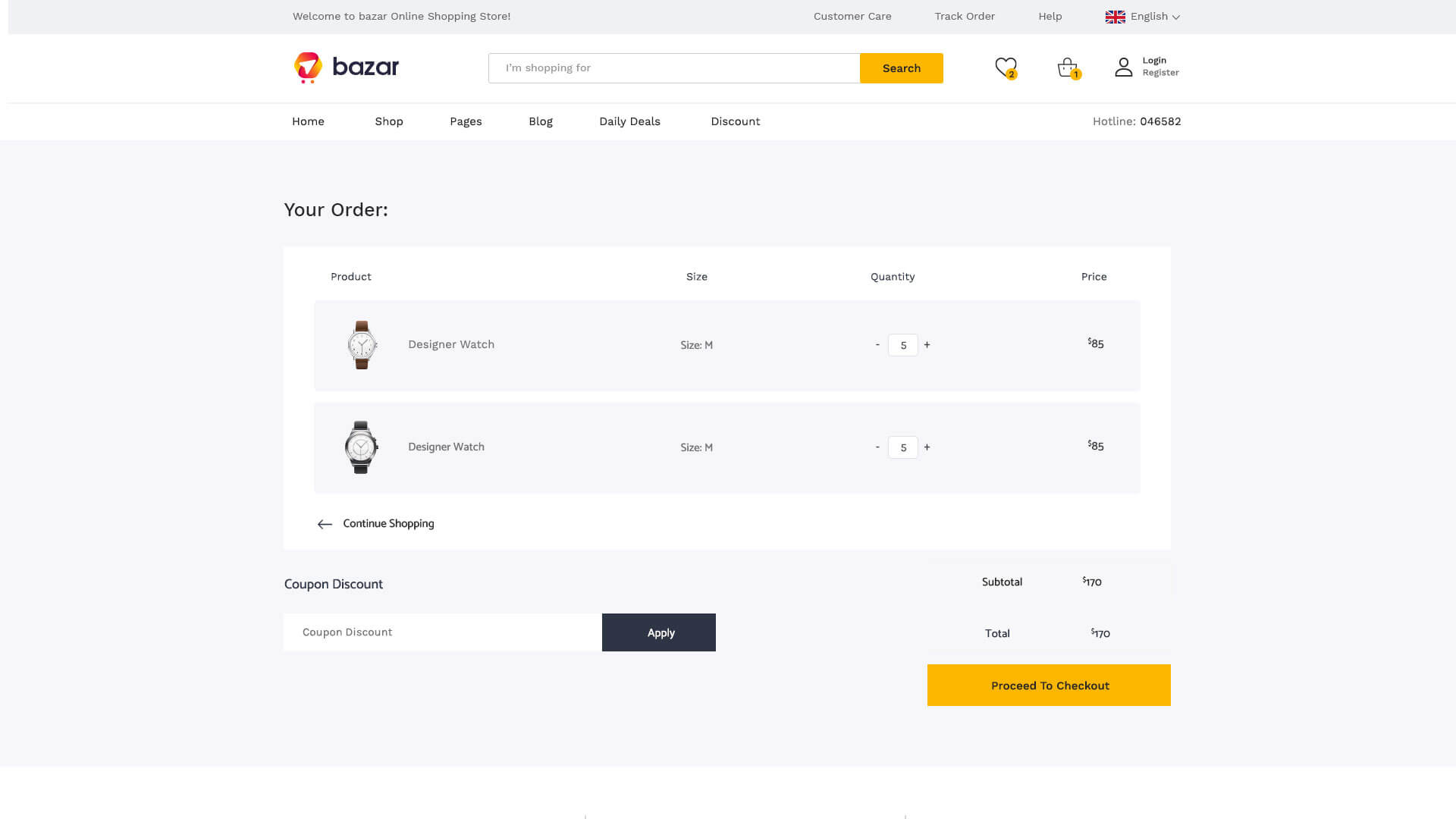1456x819 pixels.
Task: Click the Register link
Action: pos(1161,73)
